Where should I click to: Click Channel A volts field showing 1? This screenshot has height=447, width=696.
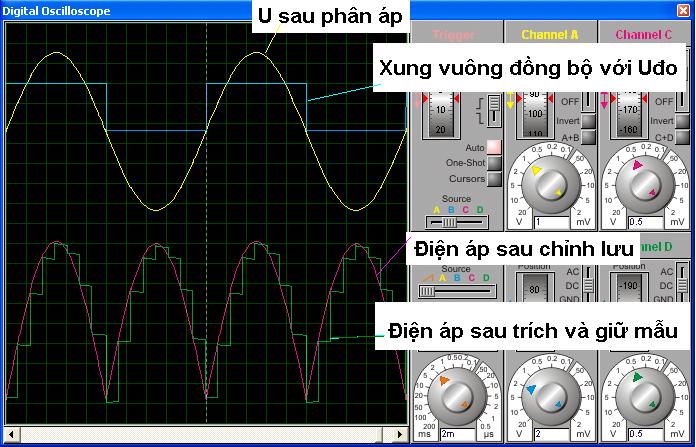(552, 222)
